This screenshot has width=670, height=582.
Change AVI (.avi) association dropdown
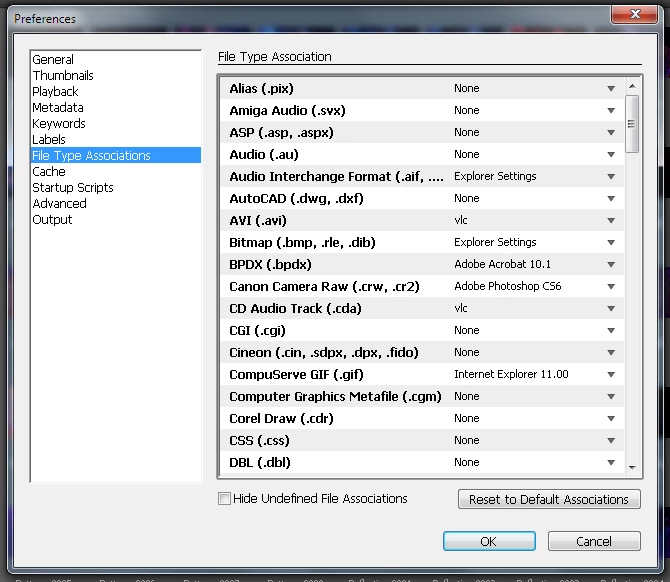pos(611,220)
